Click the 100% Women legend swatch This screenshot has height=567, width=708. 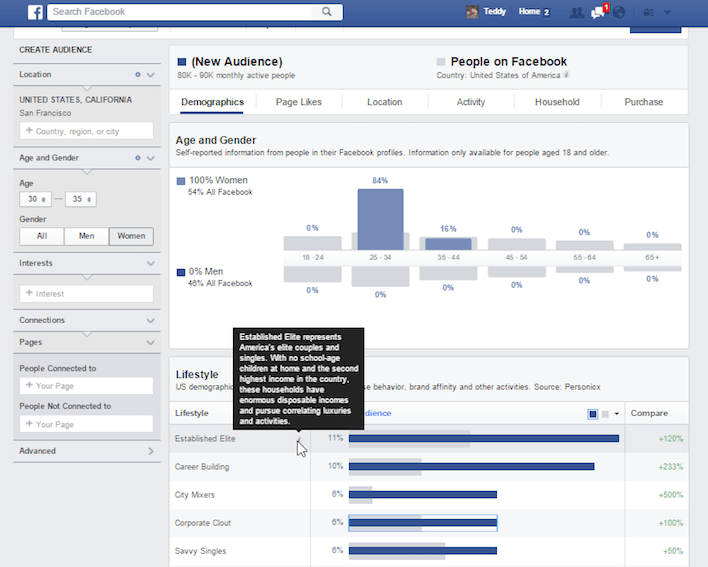pos(181,181)
